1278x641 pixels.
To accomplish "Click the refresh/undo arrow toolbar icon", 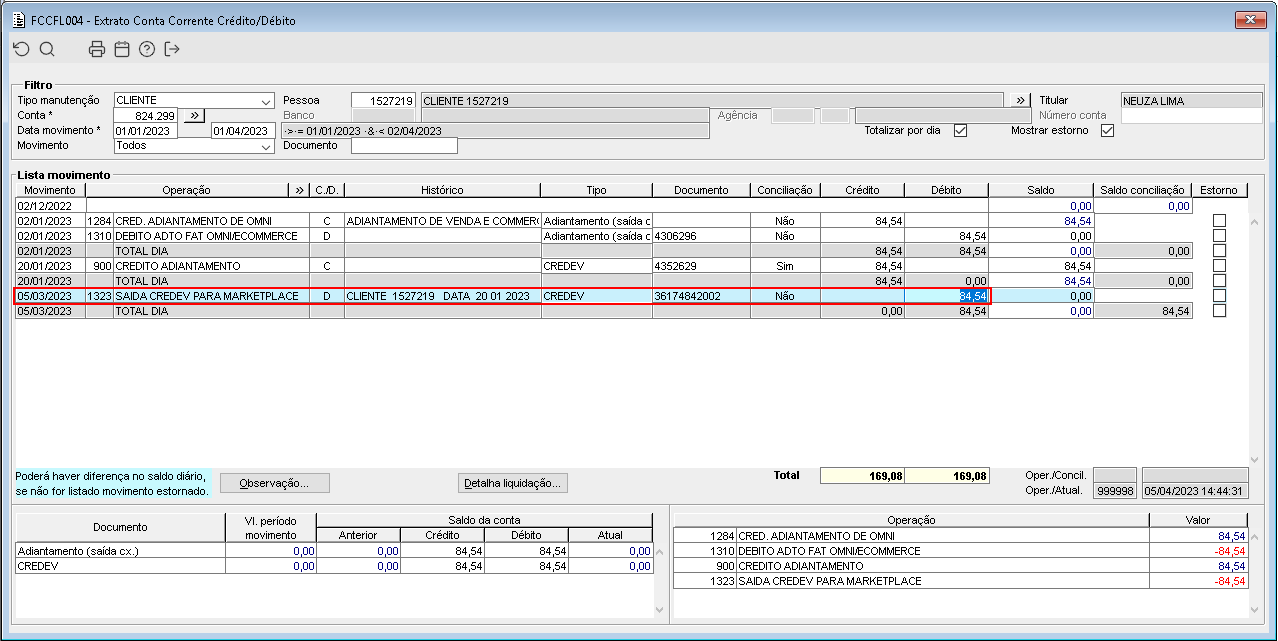I will point(21,49).
